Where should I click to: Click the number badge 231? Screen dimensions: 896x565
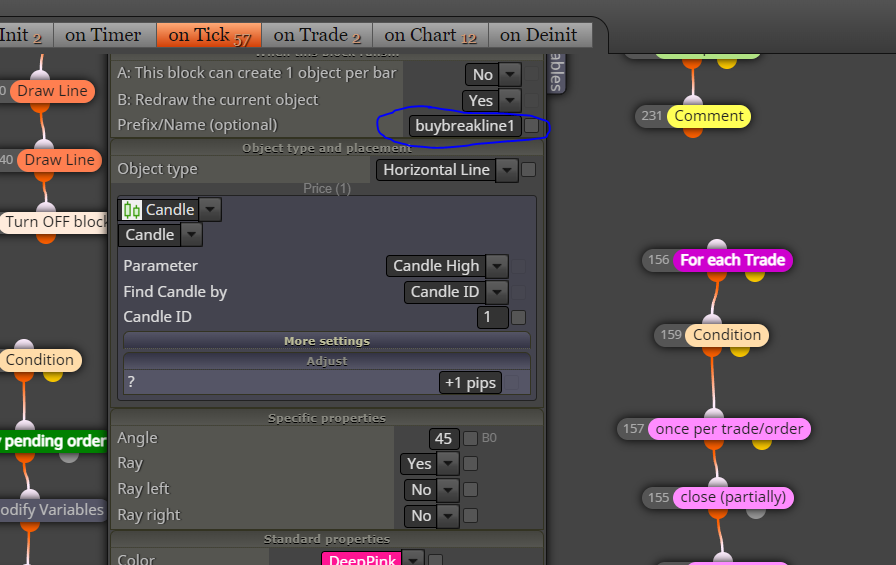coord(651,116)
